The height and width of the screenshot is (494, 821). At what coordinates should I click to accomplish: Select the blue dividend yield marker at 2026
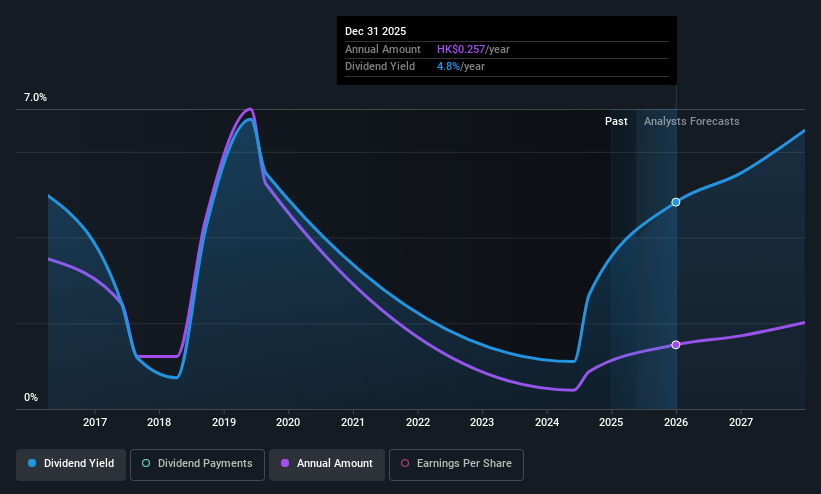(x=676, y=202)
